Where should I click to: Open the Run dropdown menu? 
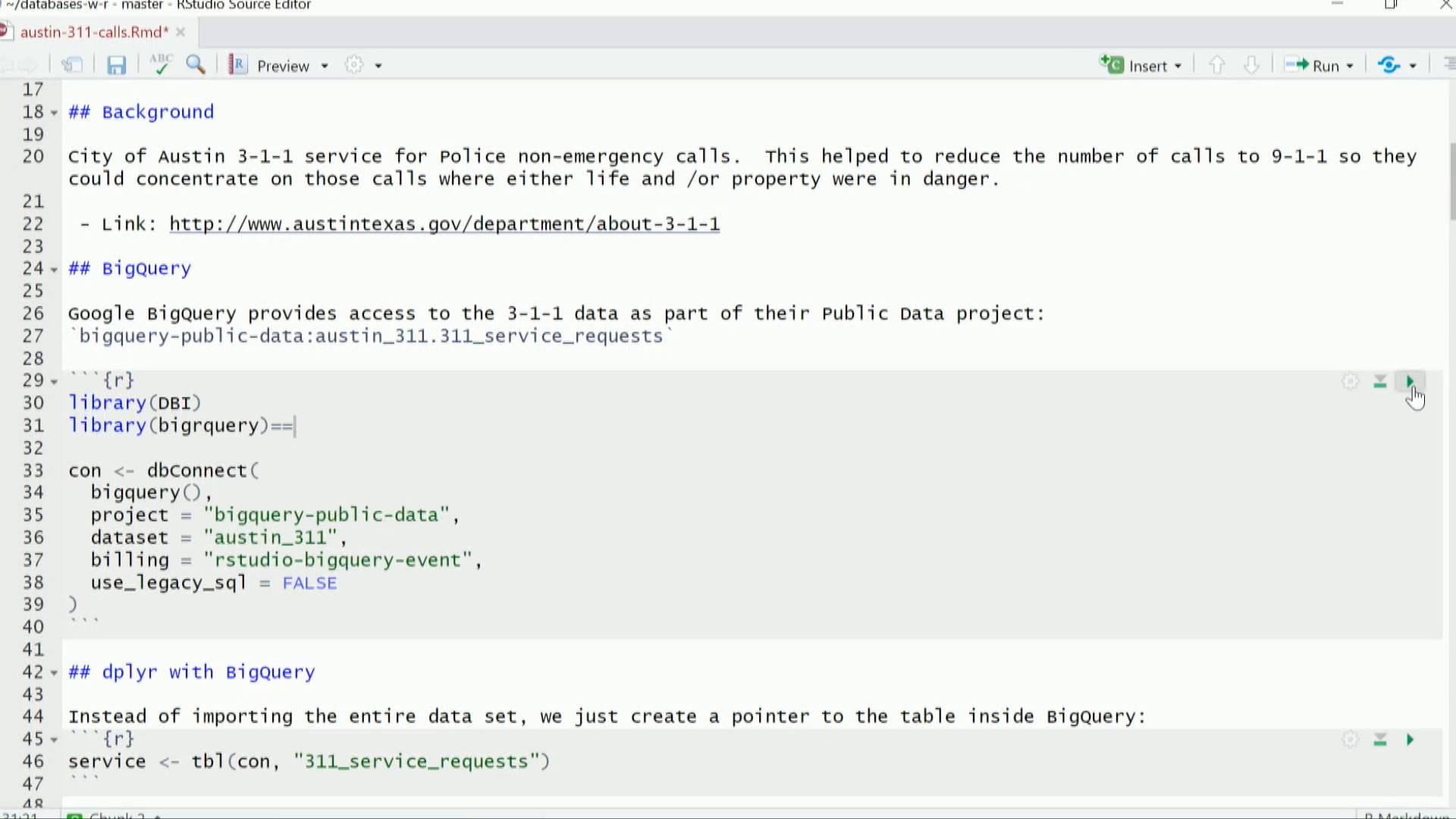[x=1350, y=66]
